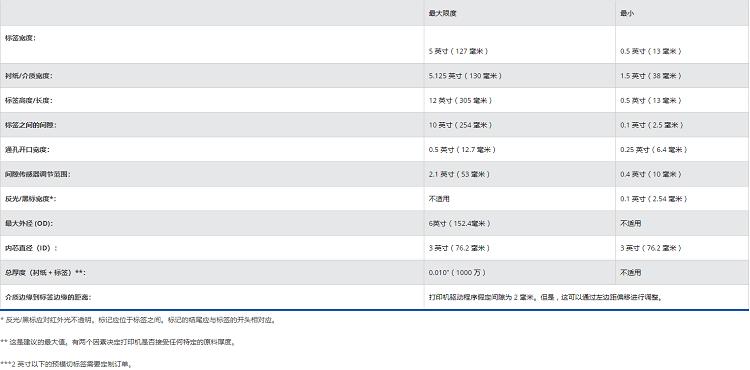
Task: Click the 最大限度 value in the 内芯直径 row
Action: click(x=460, y=248)
